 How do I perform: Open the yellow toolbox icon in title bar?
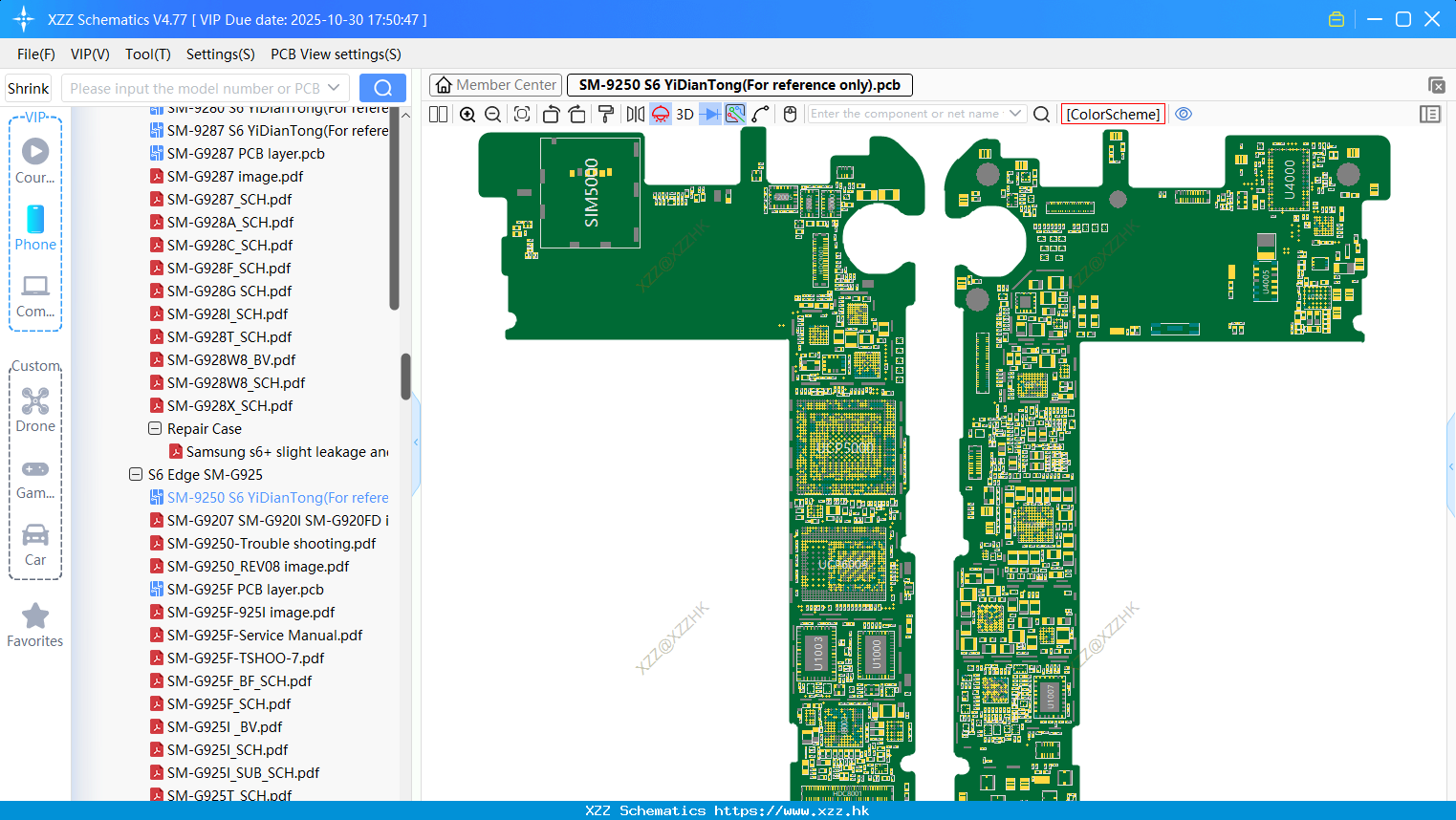(1336, 19)
